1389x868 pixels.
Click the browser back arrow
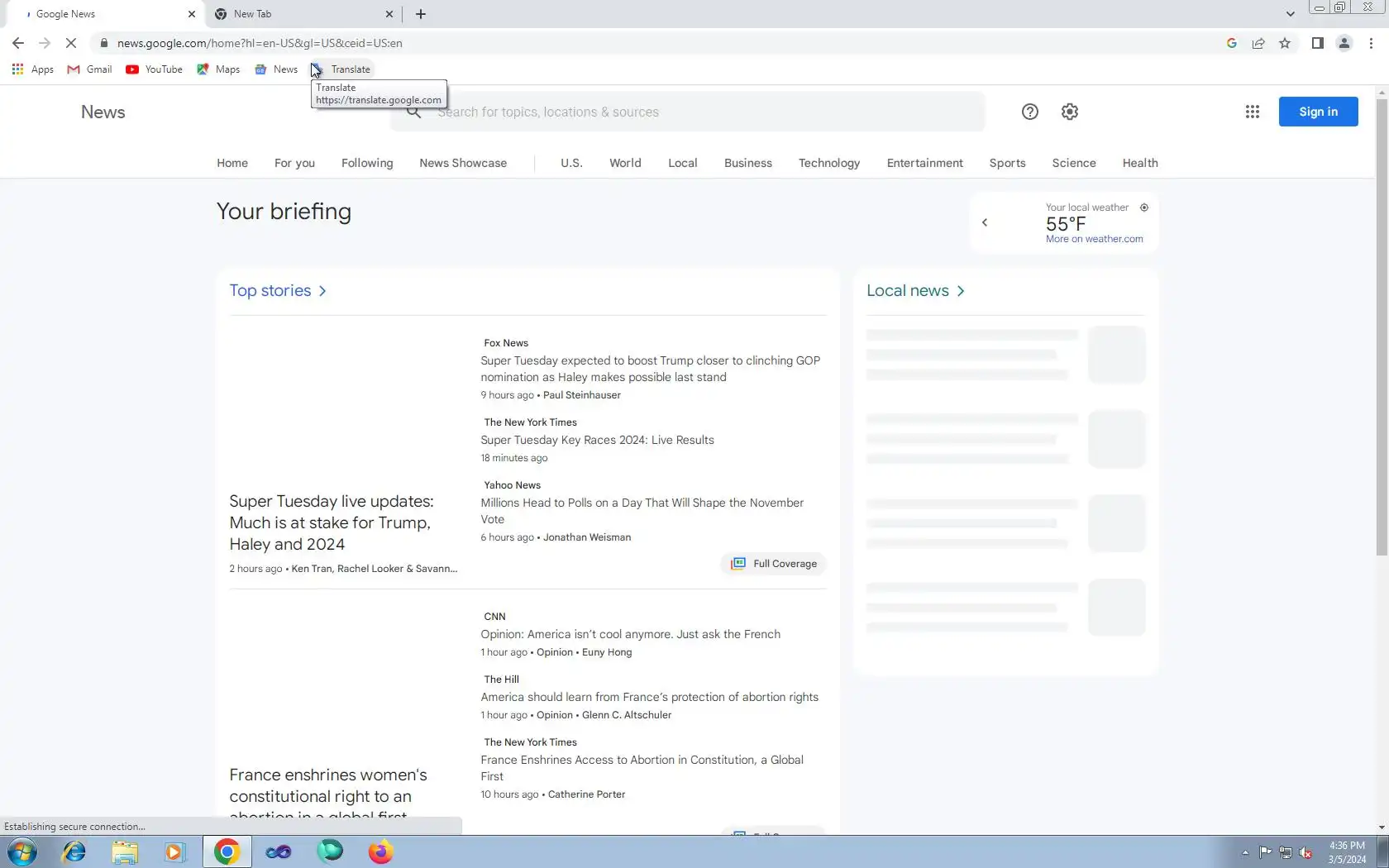[18, 43]
